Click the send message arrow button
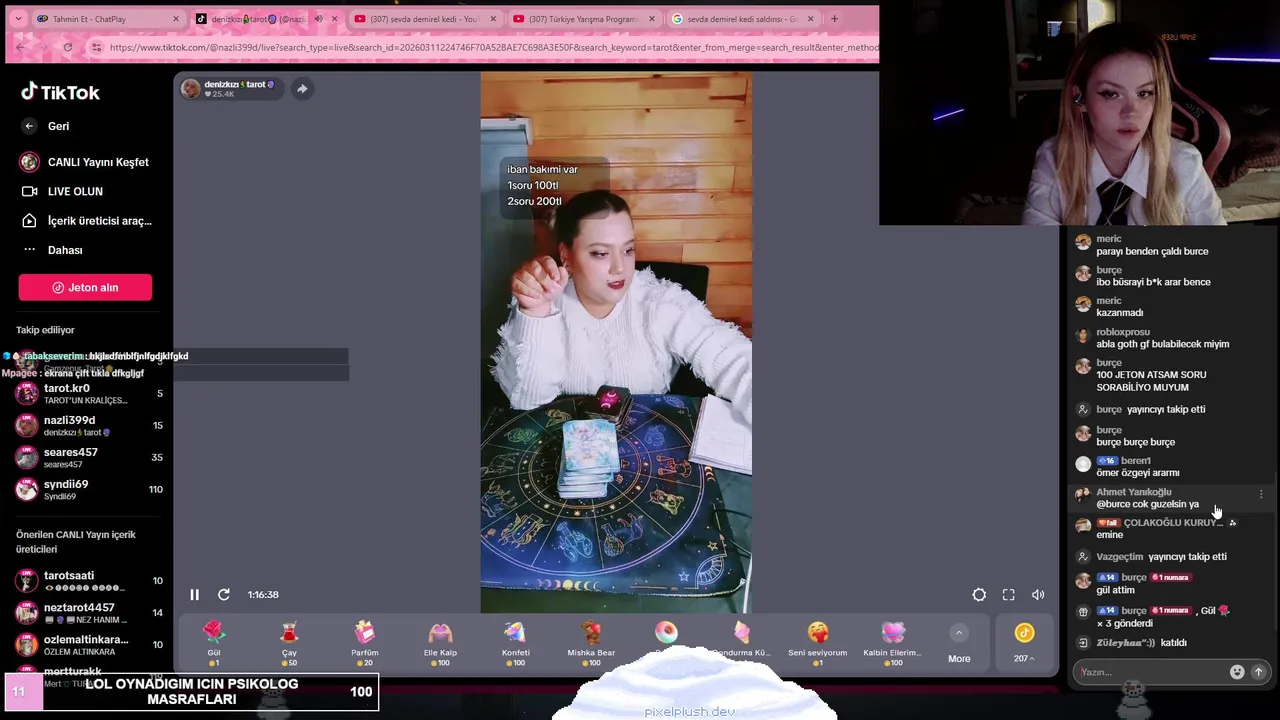The width and height of the screenshot is (1280, 720). (1259, 672)
